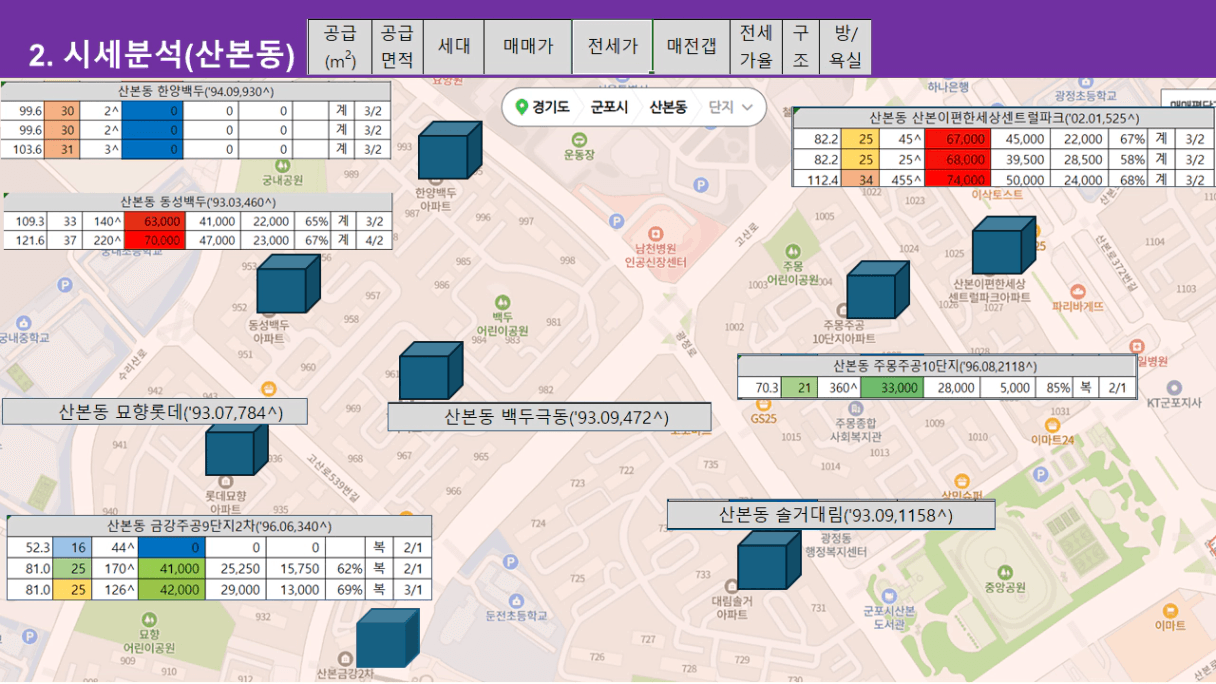The image size is (1216, 684).
Task: Click the 산본동 백두극동 label box
Action: coord(549,417)
